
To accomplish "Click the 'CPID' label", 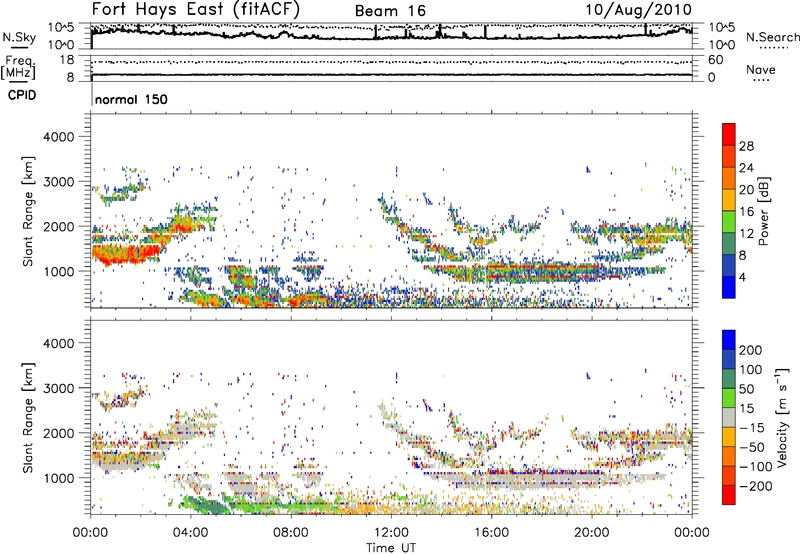I will click(22, 95).
